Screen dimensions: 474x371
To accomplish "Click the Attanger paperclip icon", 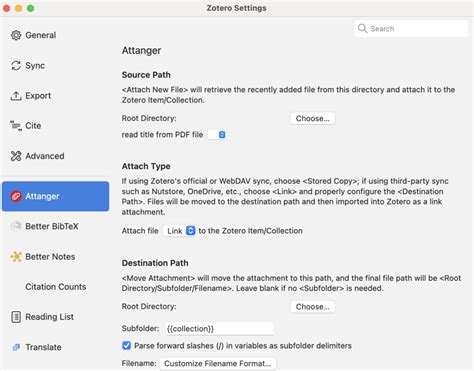I will point(16,196).
